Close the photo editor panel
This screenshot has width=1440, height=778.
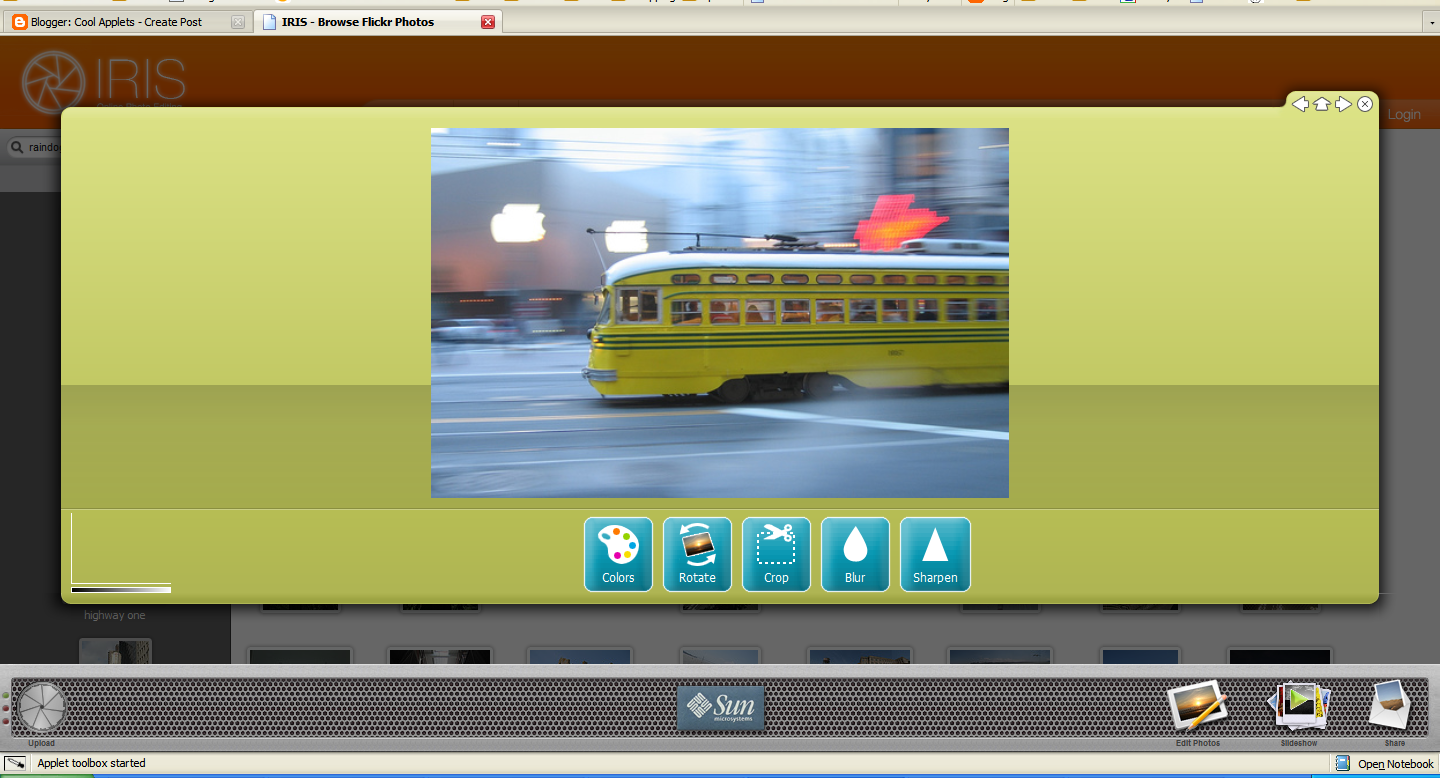coord(1365,104)
